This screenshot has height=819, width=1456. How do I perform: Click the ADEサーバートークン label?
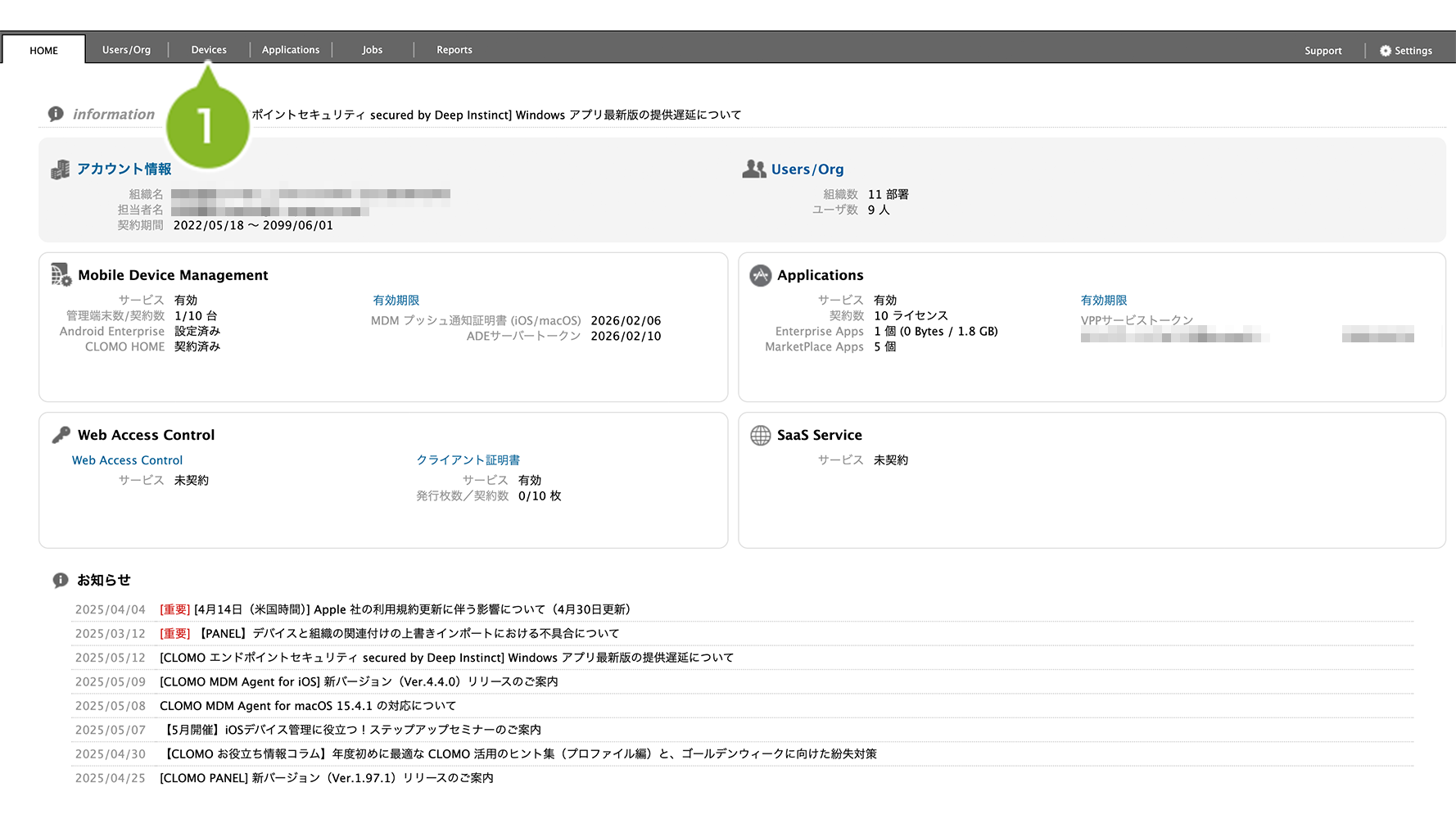(x=523, y=337)
